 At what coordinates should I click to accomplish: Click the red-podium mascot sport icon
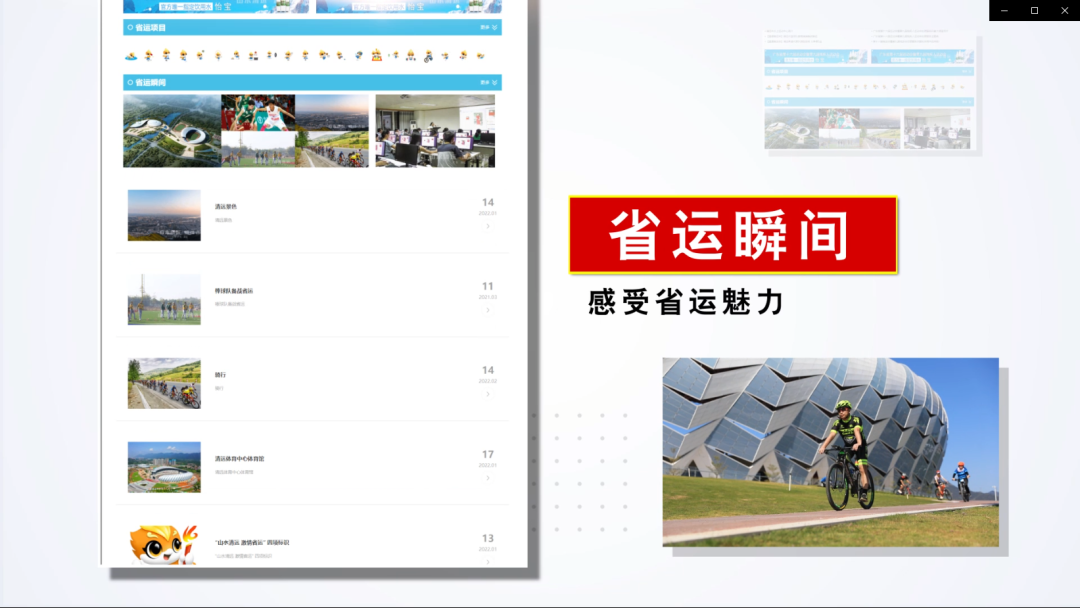click(x=377, y=55)
